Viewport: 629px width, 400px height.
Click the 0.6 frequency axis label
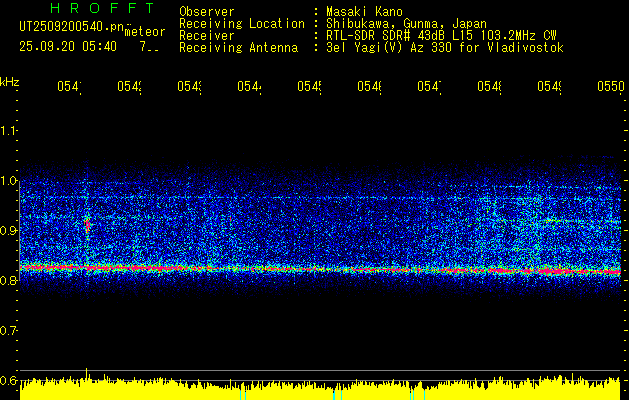[x=8, y=380]
